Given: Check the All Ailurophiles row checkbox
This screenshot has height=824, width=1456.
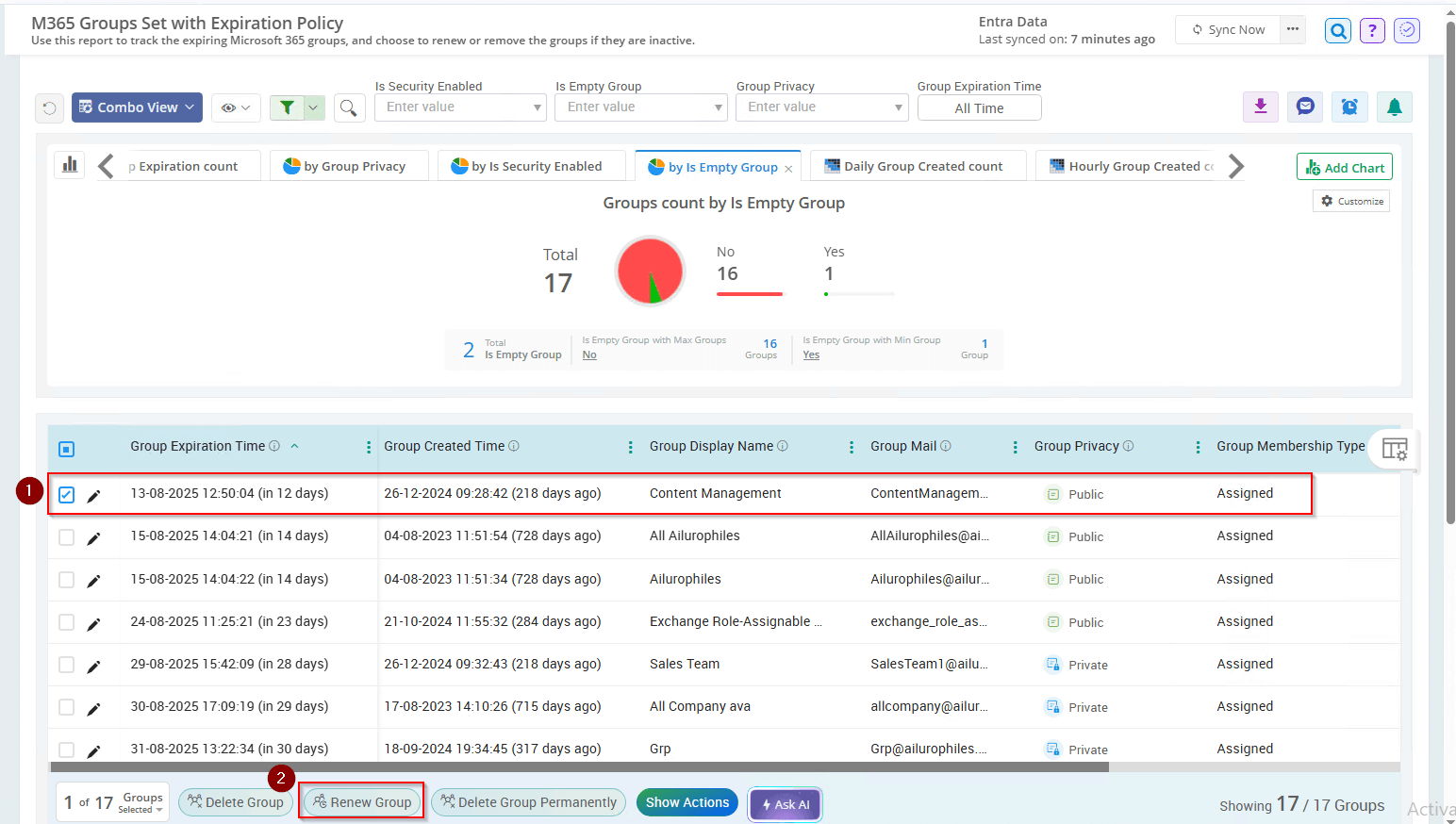Looking at the screenshot, I should 67,537.
